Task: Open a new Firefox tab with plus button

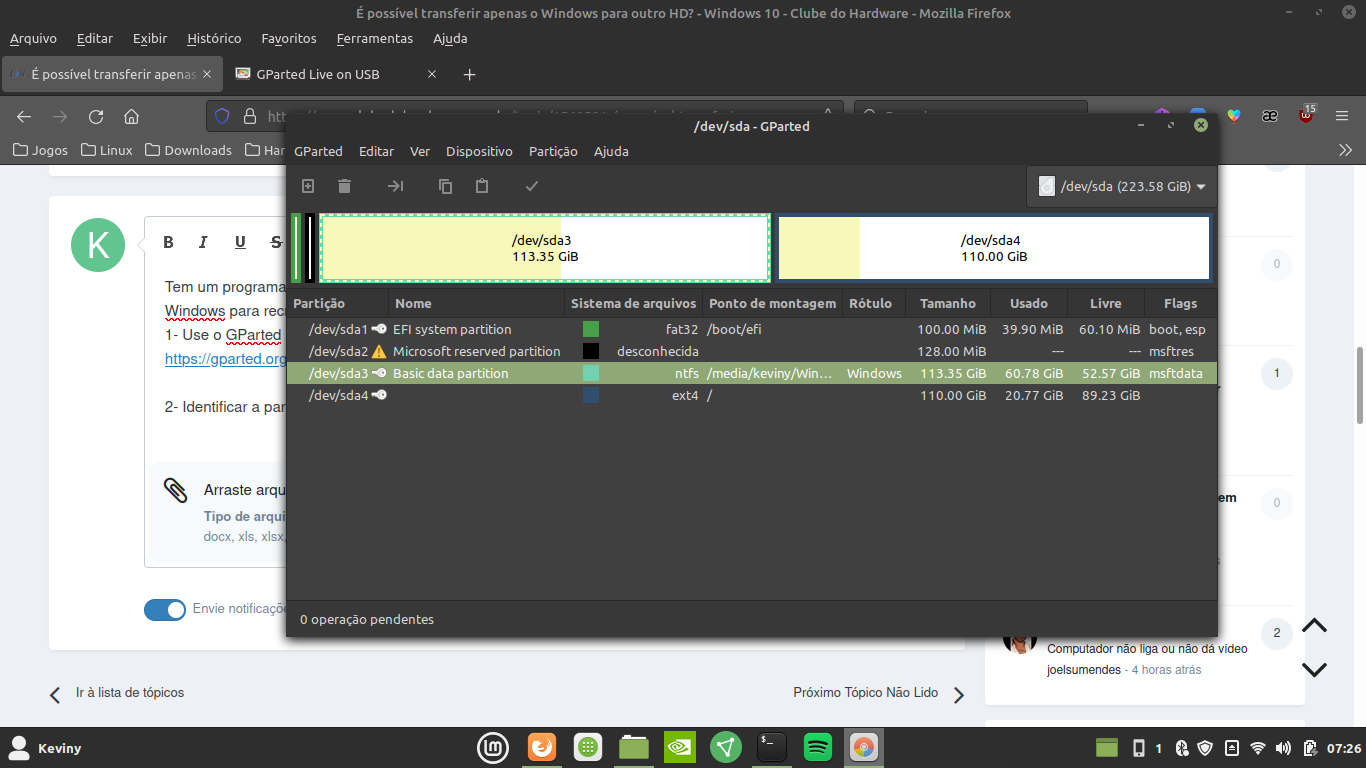Action: pos(470,74)
